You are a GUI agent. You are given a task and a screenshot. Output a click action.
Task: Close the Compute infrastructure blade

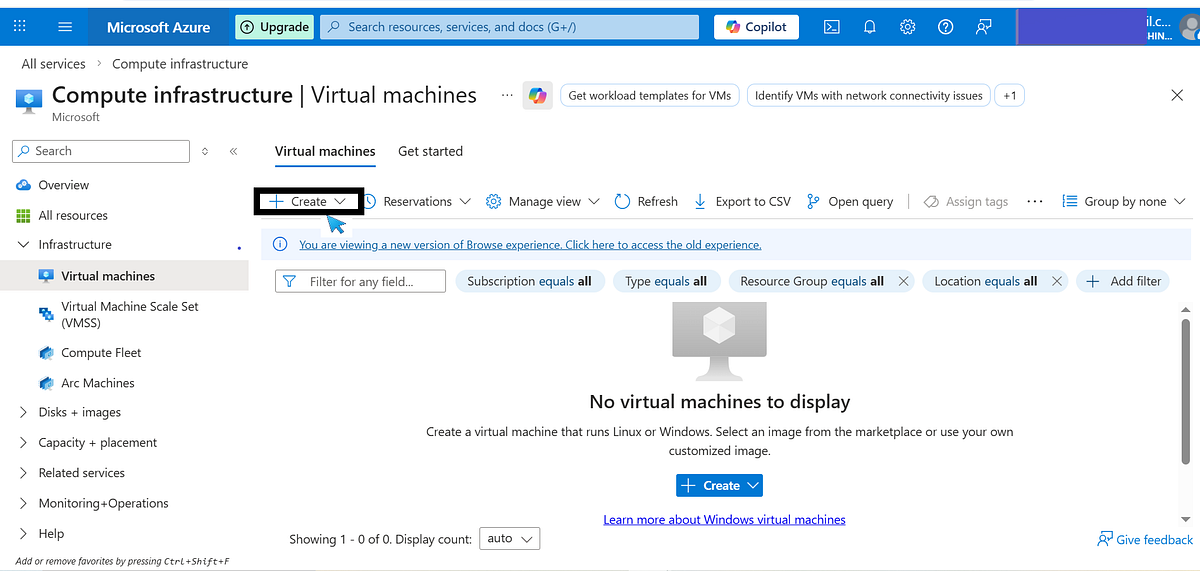(x=1177, y=95)
